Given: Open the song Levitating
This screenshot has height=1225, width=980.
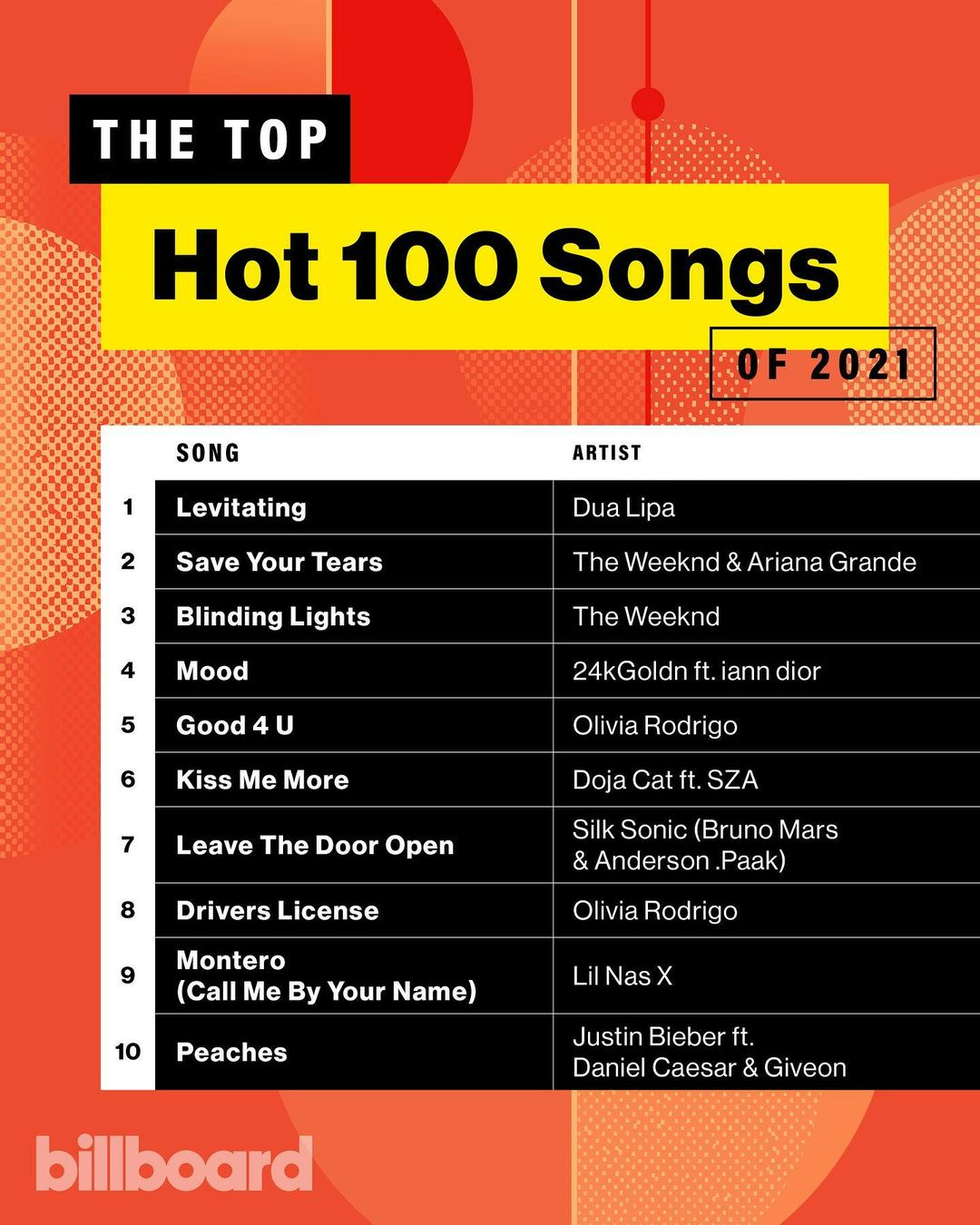Looking at the screenshot, I should (241, 507).
